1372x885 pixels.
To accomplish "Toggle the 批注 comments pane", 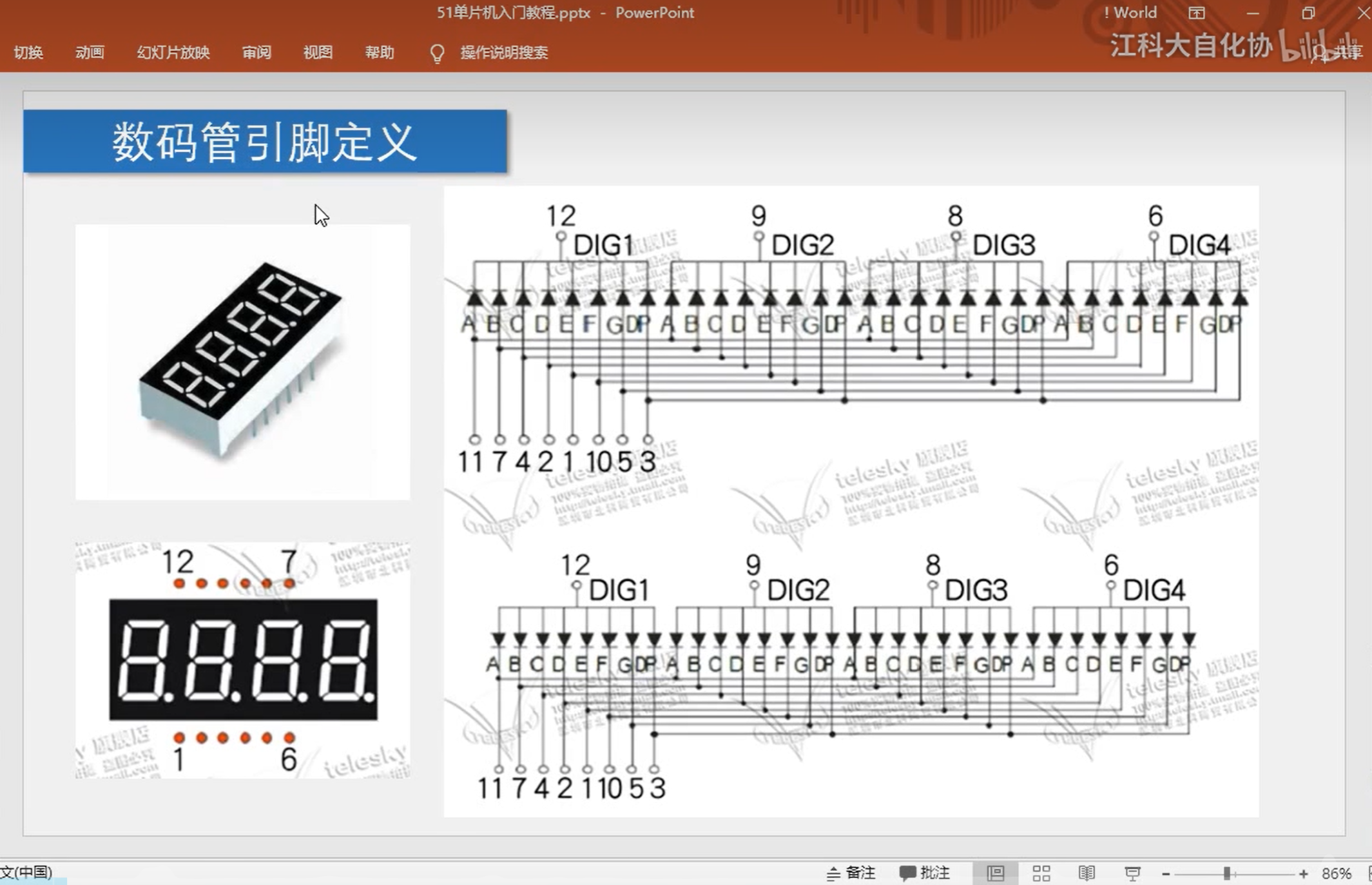I will coord(924,873).
